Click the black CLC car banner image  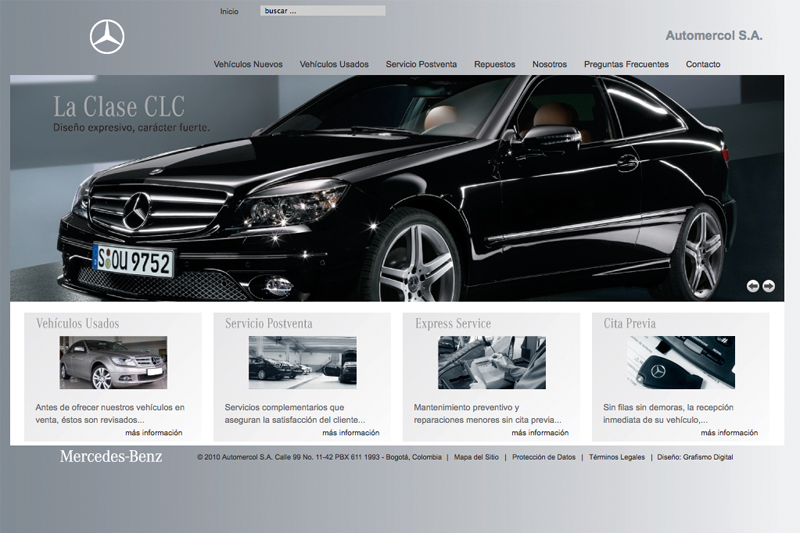[x=397, y=188]
